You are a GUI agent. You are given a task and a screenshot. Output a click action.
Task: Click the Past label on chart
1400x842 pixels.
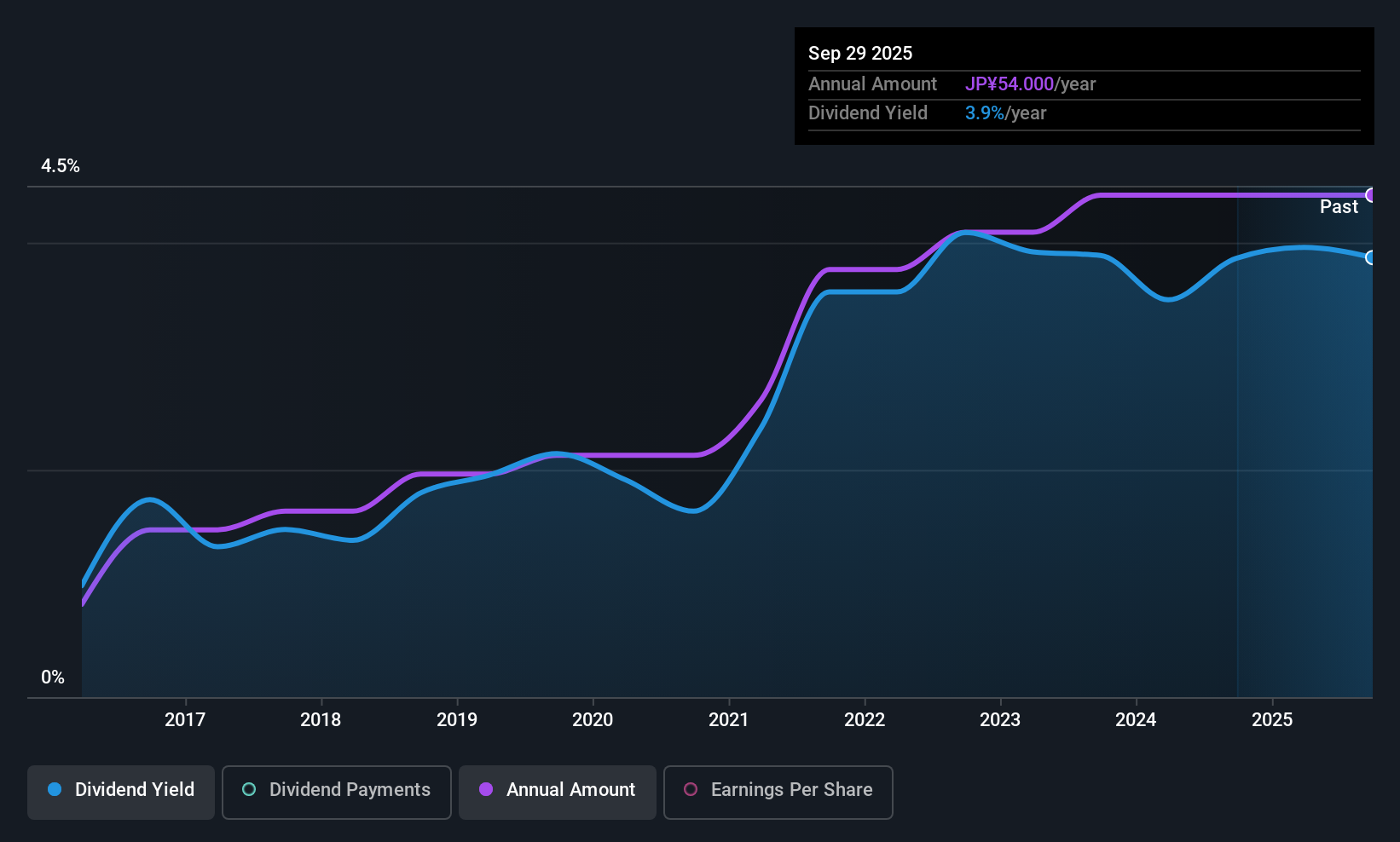click(1339, 207)
